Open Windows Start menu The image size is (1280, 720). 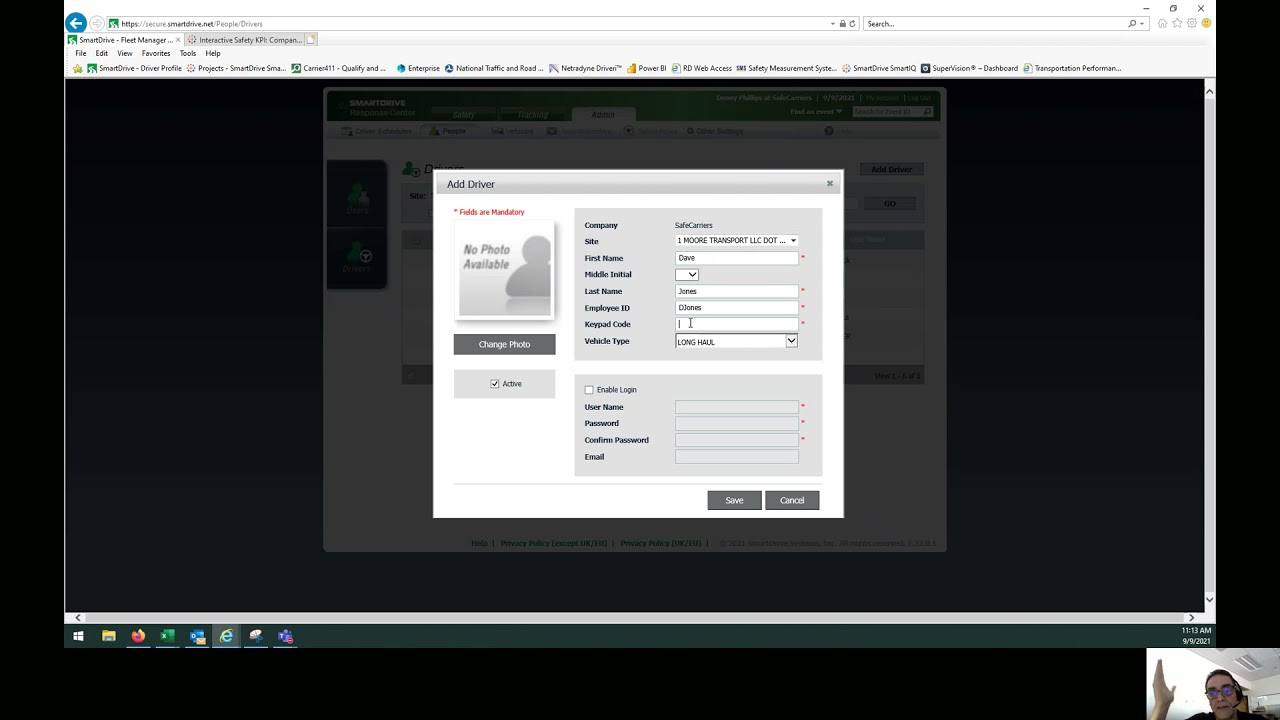[x=78, y=636]
